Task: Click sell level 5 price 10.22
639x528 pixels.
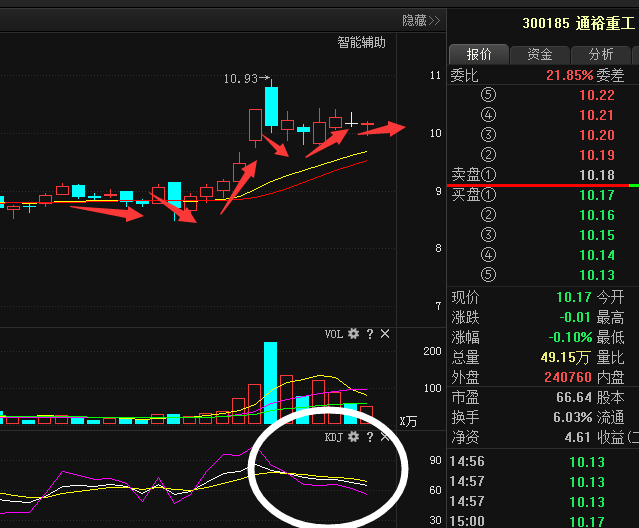Action: tap(596, 95)
